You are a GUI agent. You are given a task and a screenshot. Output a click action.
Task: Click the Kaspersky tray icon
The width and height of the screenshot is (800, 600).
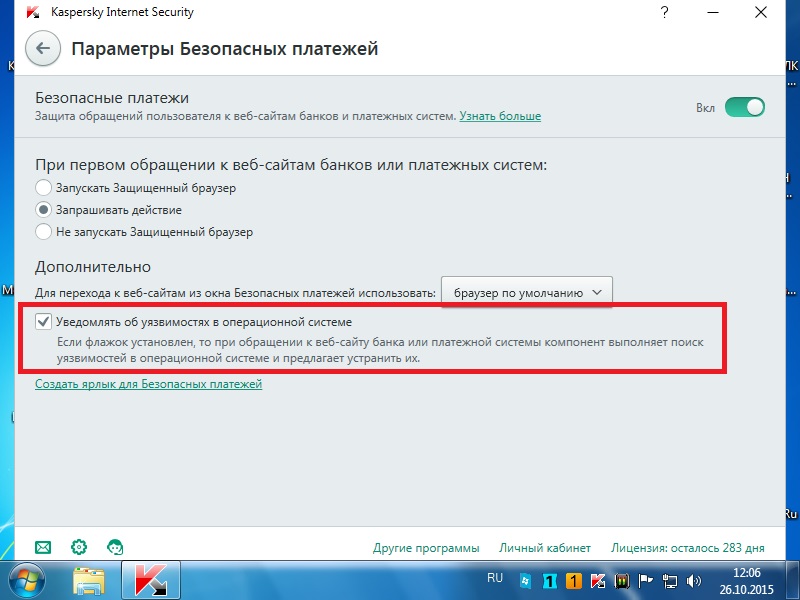pyautogui.click(x=597, y=581)
